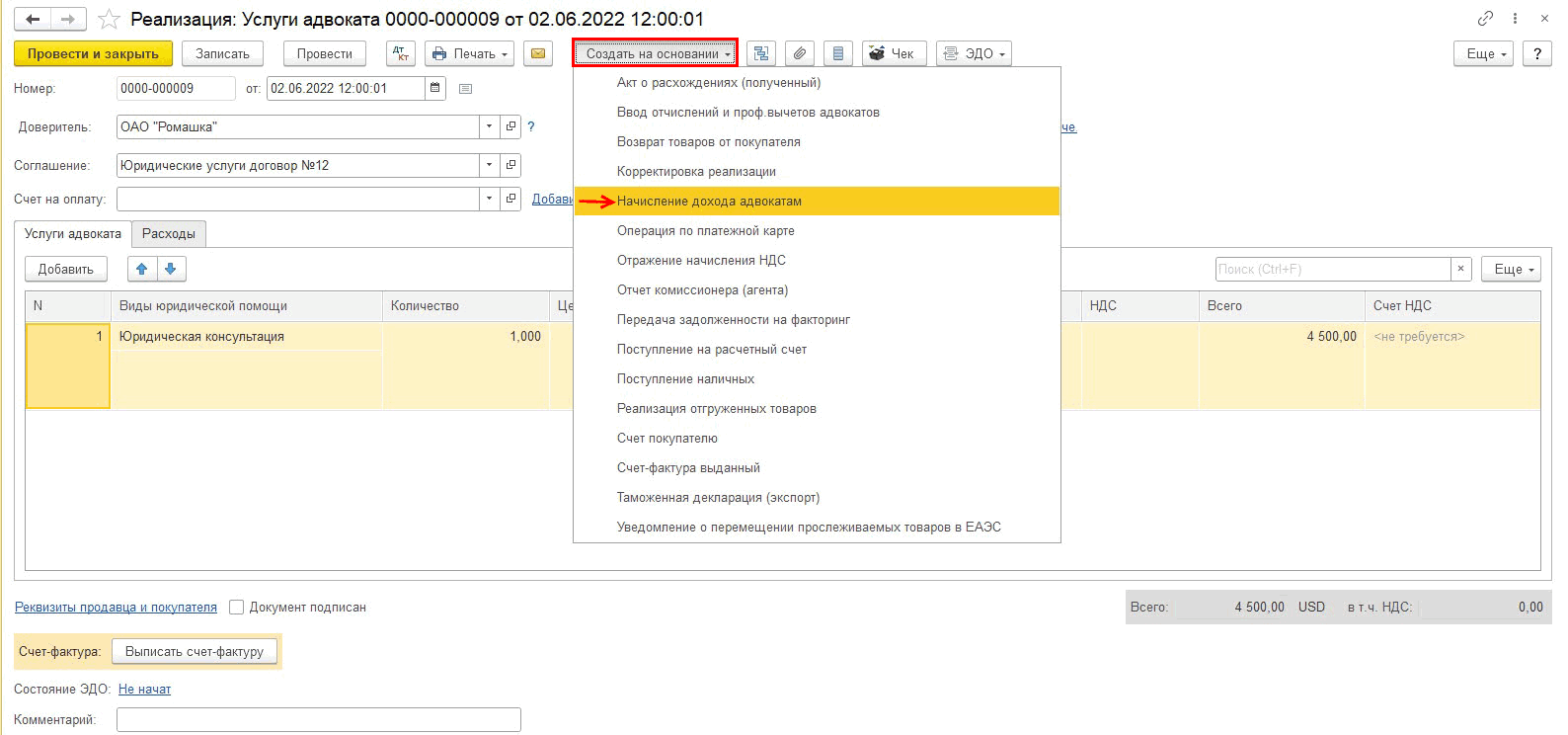Open the ЭДО dropdown menu
The width and height of the screenshot is (1568, 735).
pos(974,53)
